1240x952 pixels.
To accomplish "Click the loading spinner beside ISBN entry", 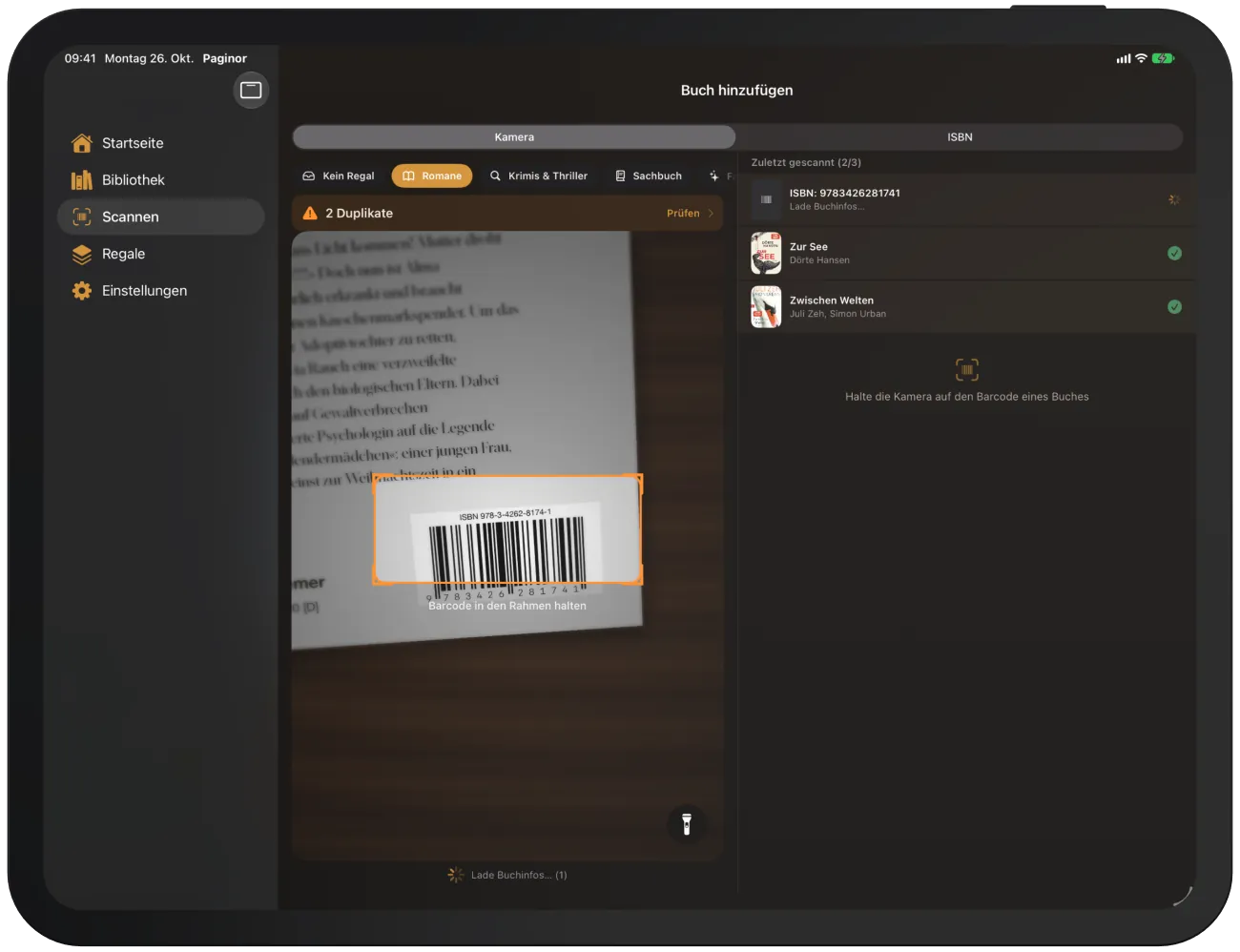I will (x=1174, y=199).
